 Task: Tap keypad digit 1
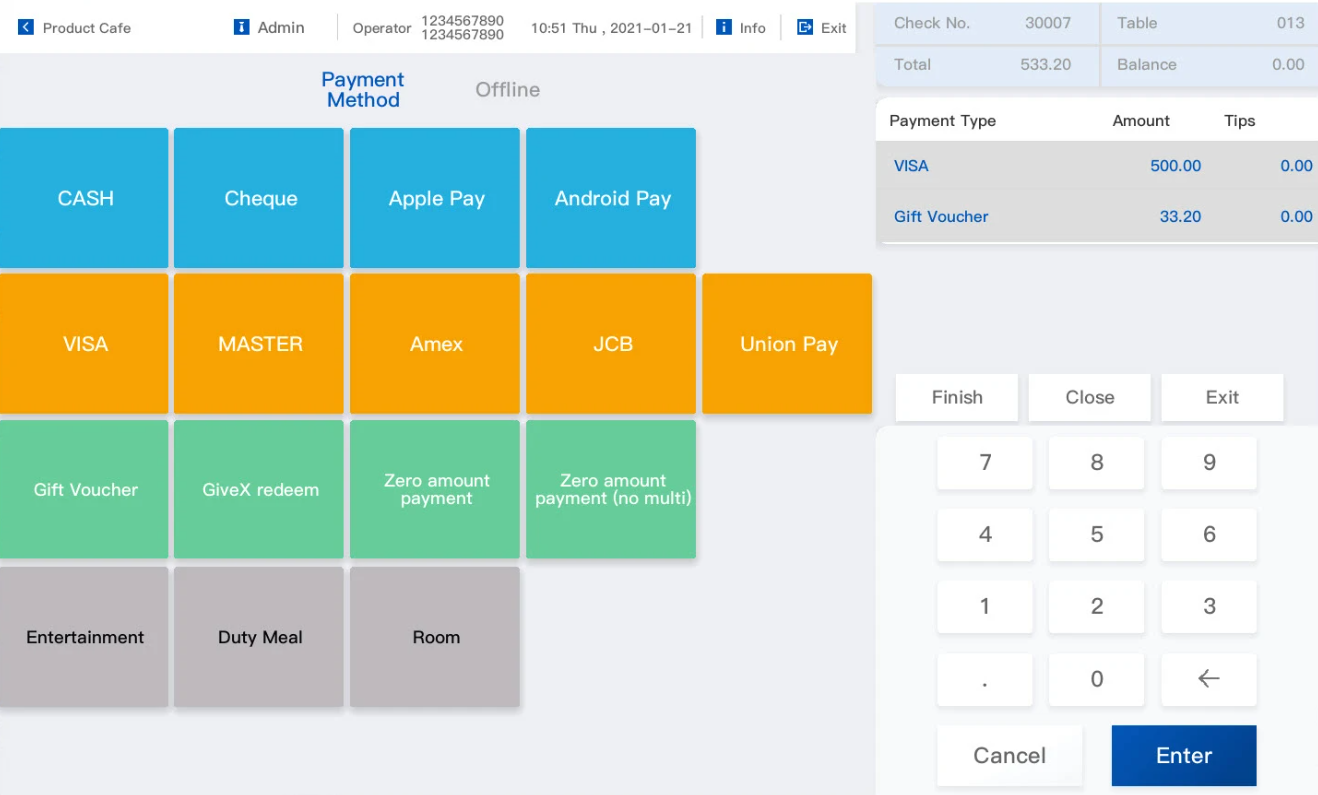point(985,607)
